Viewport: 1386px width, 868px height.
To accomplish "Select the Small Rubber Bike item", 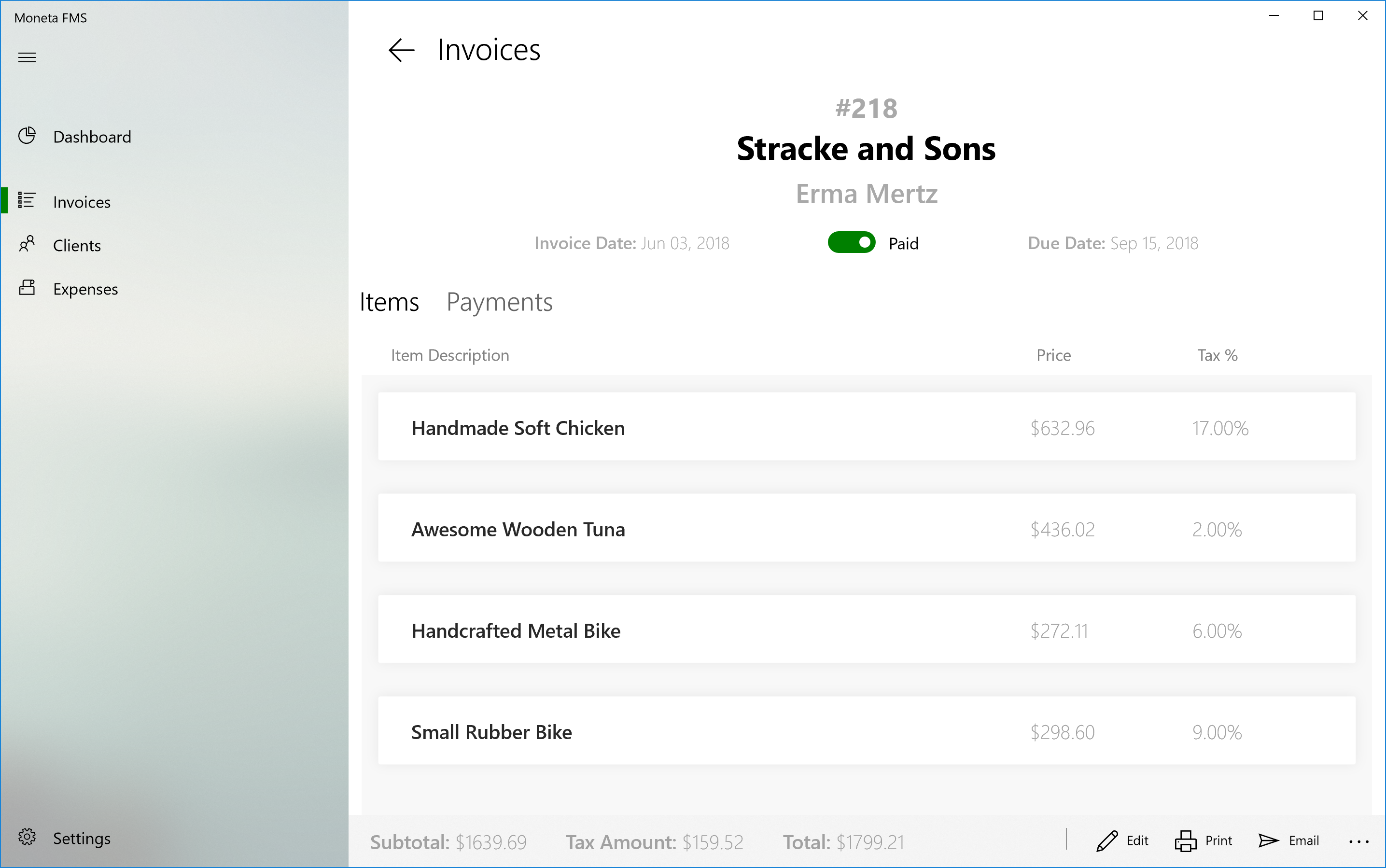I will [867, 731].
